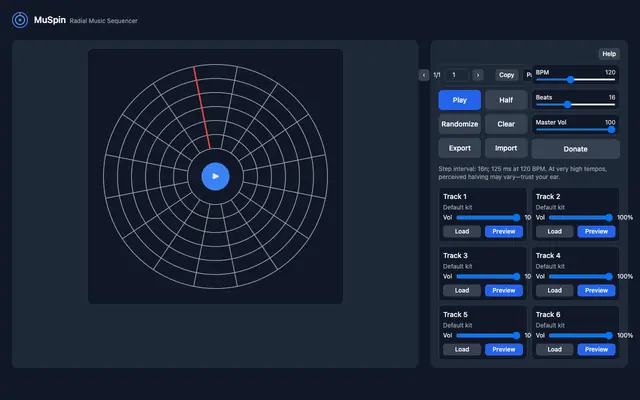Load a sample for Track 1
Viewport: 640px width, 400px height.
point(462,231)
